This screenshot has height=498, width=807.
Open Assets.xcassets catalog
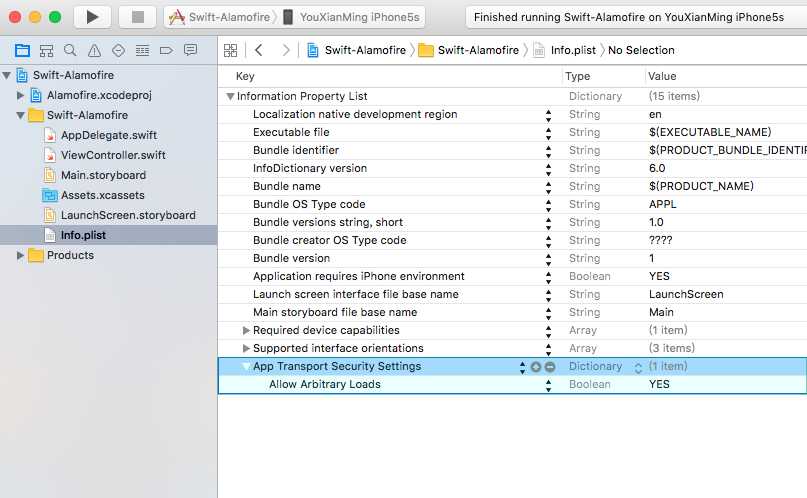click(x=102, y=195)
